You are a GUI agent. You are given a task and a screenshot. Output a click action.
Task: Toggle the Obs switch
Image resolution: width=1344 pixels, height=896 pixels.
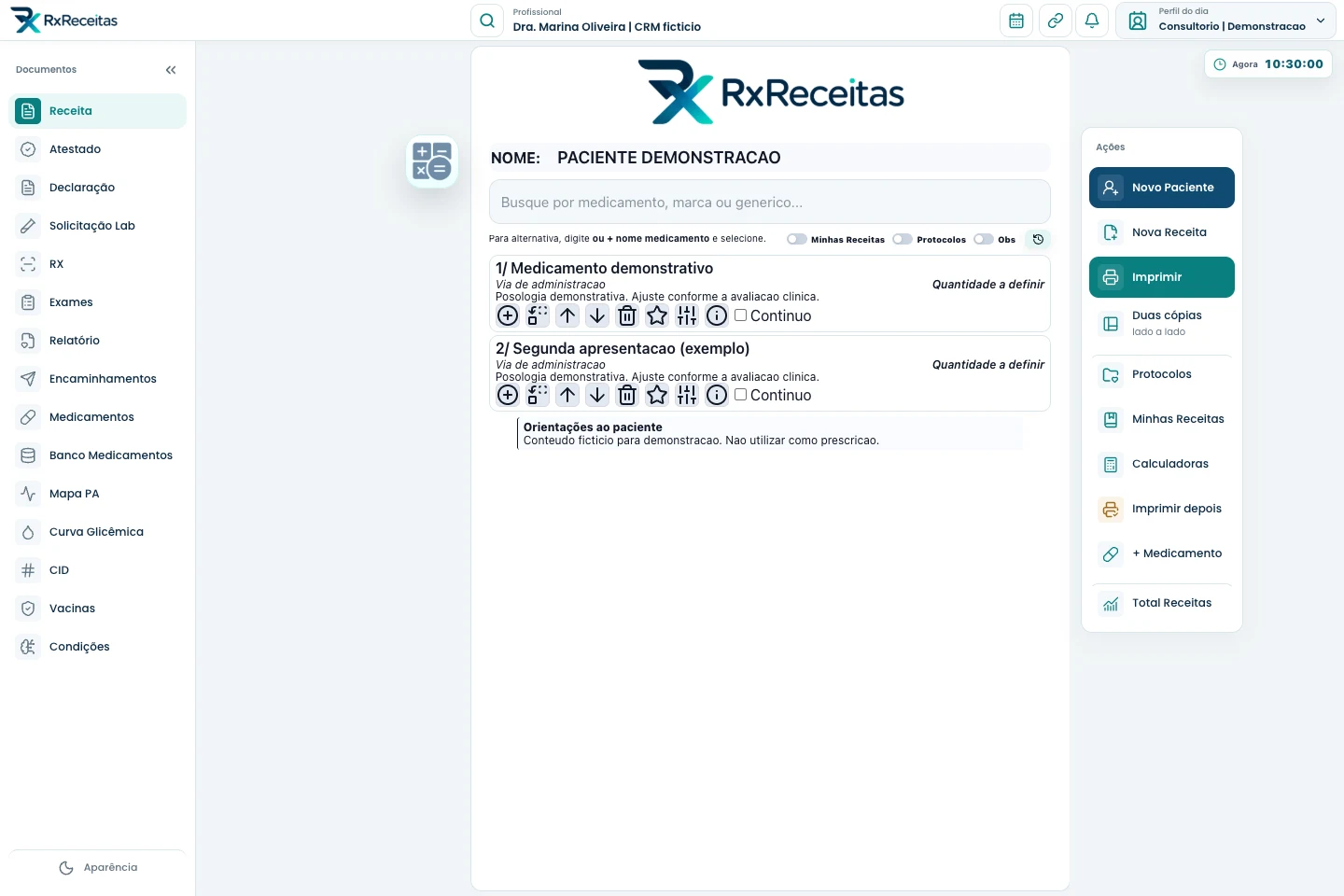point(984,239)
